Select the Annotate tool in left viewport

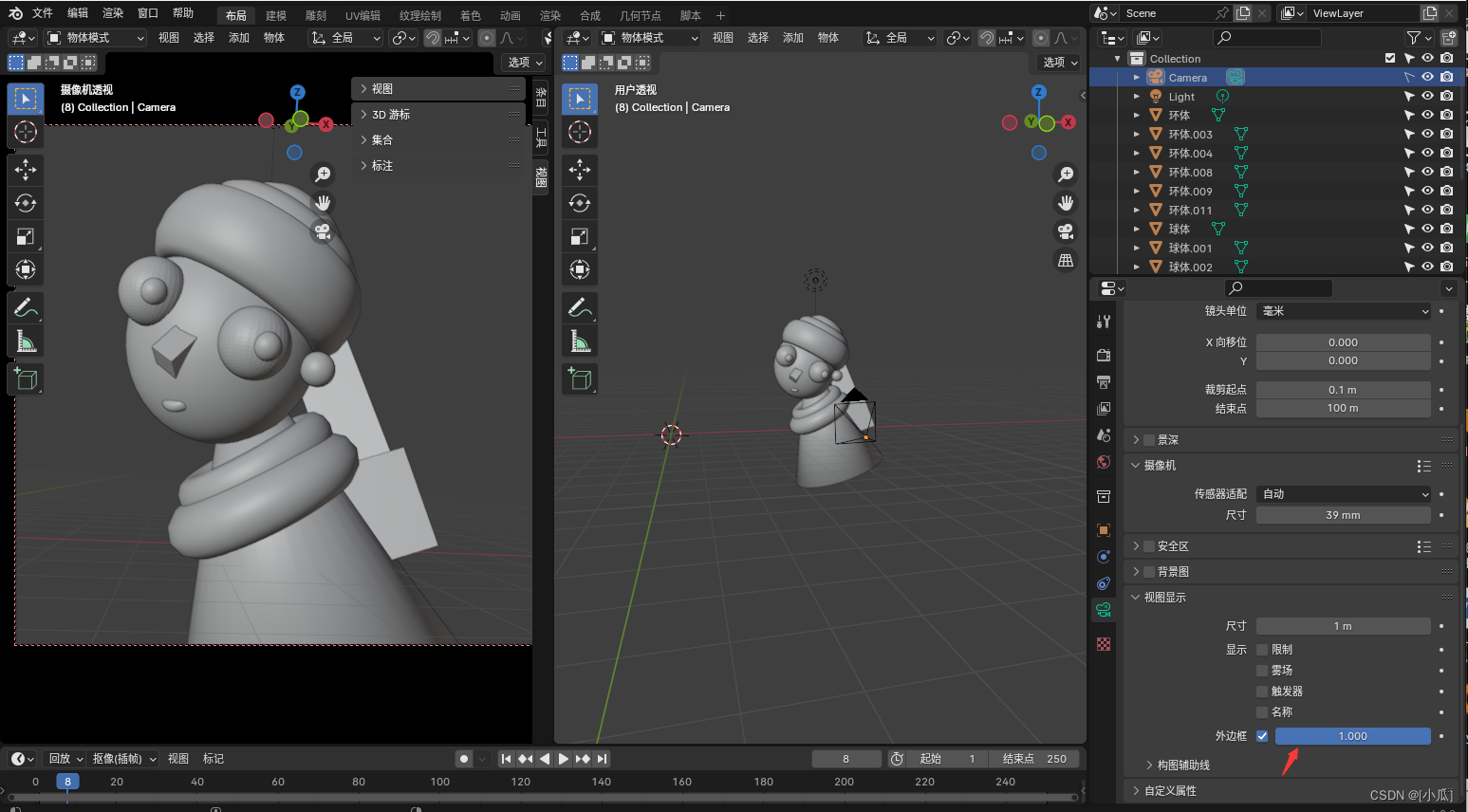point(26,307)
